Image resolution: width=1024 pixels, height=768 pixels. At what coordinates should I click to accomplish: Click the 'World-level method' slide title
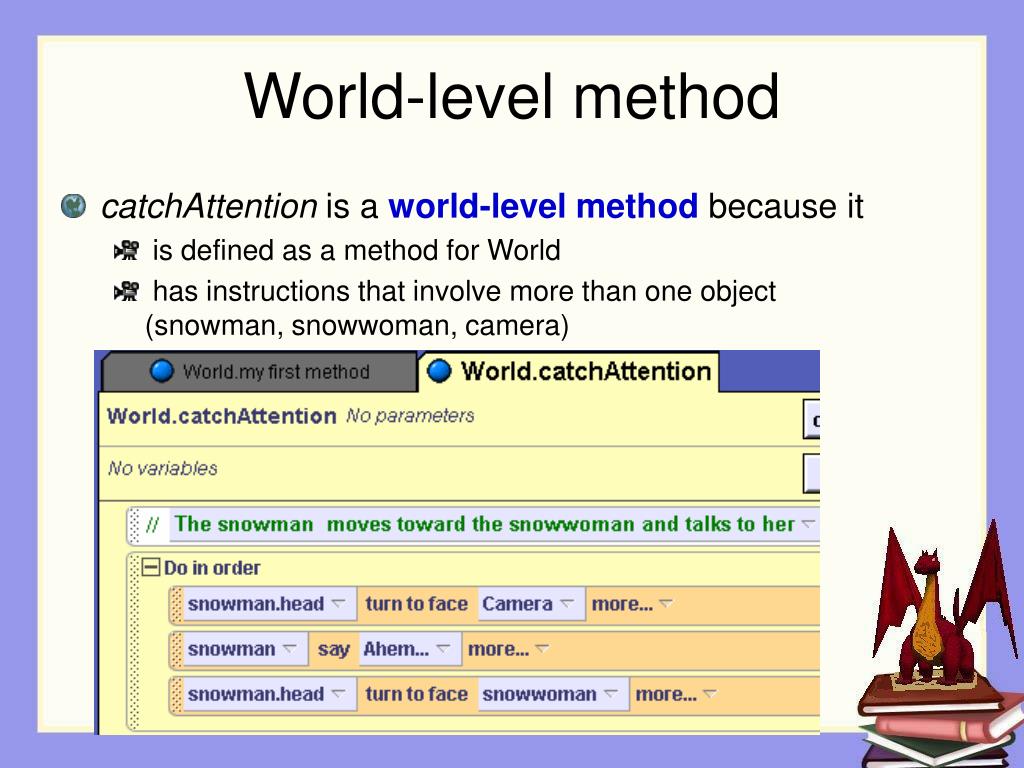pyautogui.click(x=511, y=96)
